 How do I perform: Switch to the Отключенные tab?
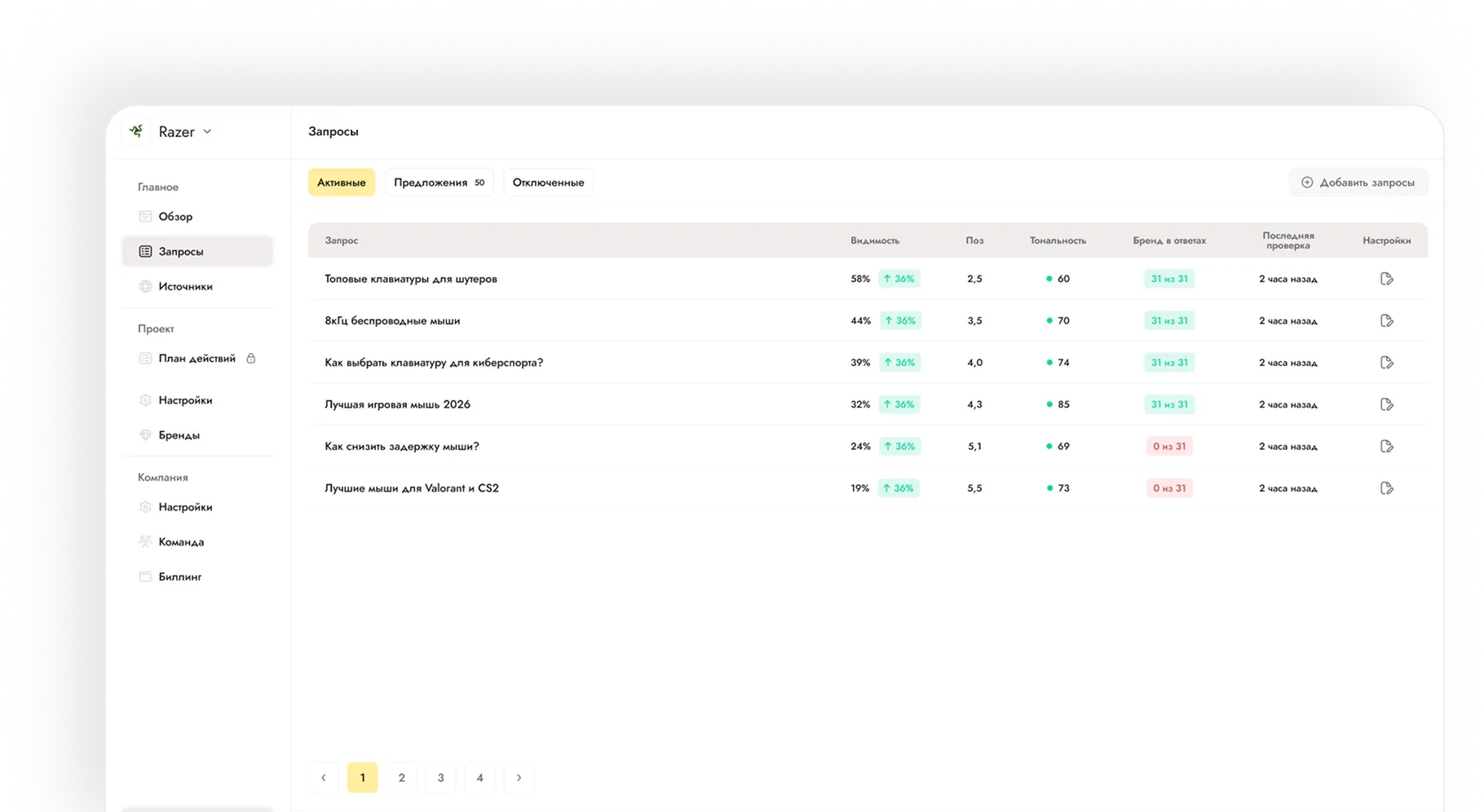548,183
